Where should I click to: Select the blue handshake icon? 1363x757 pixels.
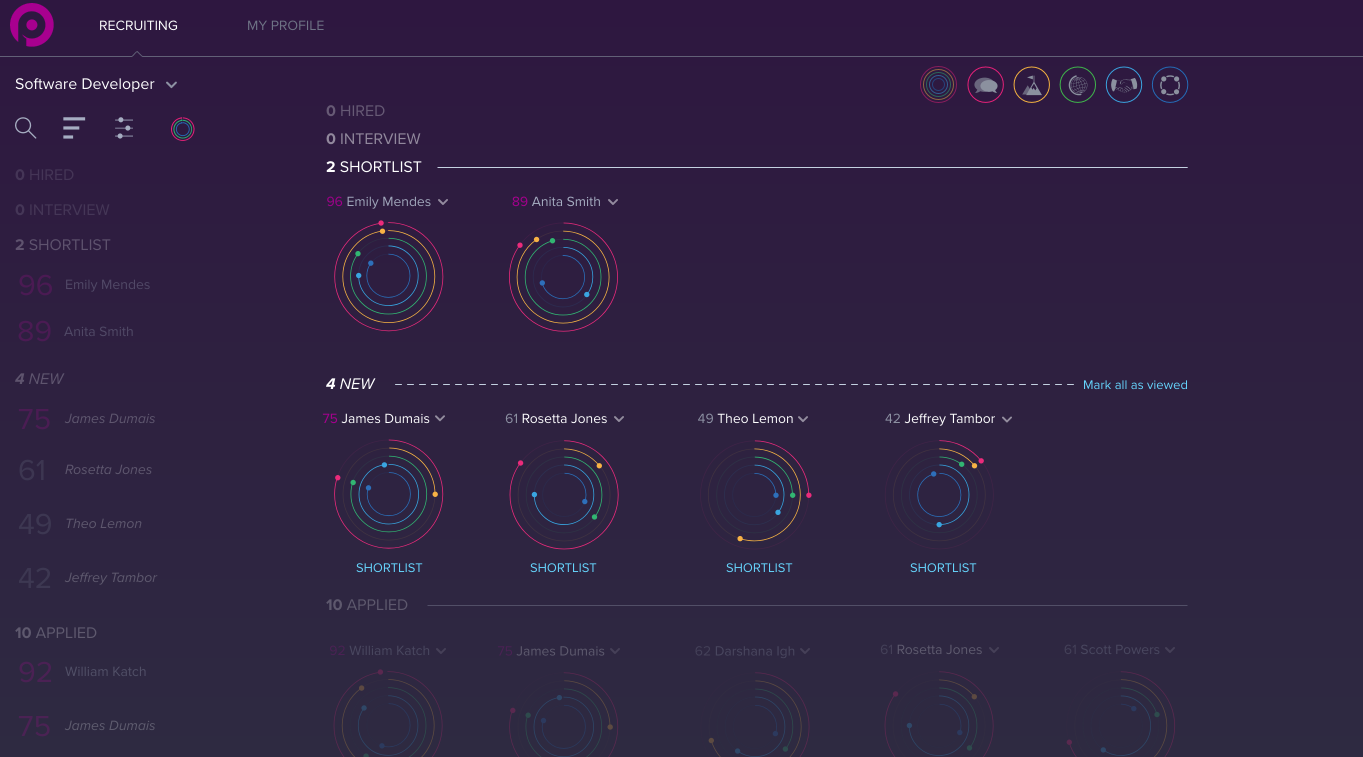(x=1124, y=85)
